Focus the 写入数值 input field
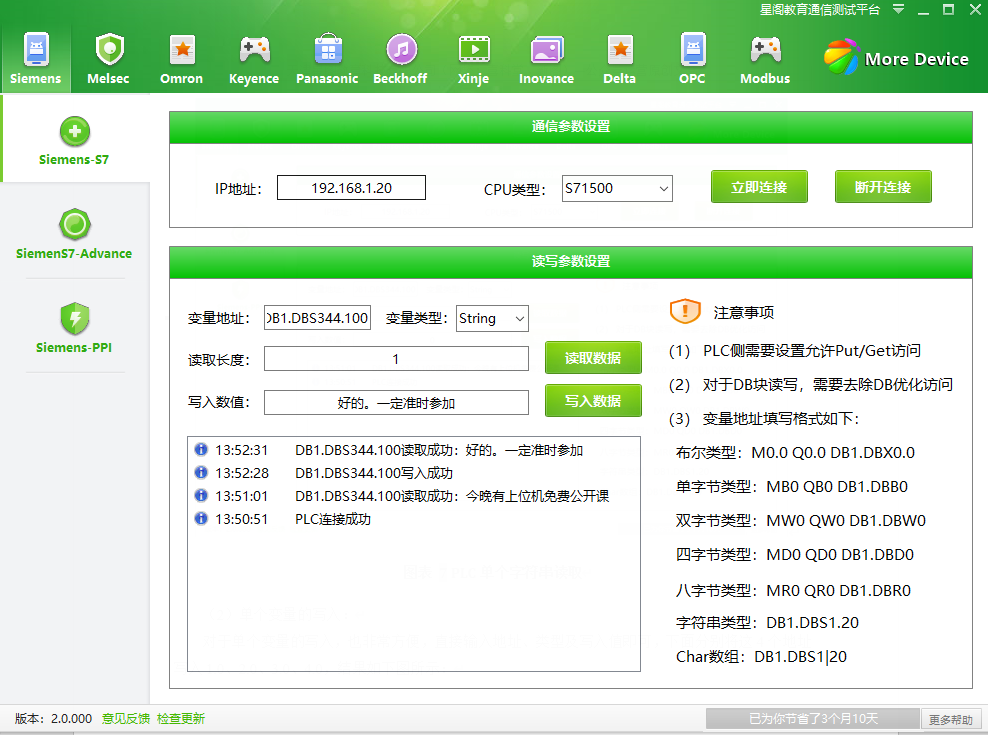The width and height of the screenshot is (988, 735). tap(396, 403)
